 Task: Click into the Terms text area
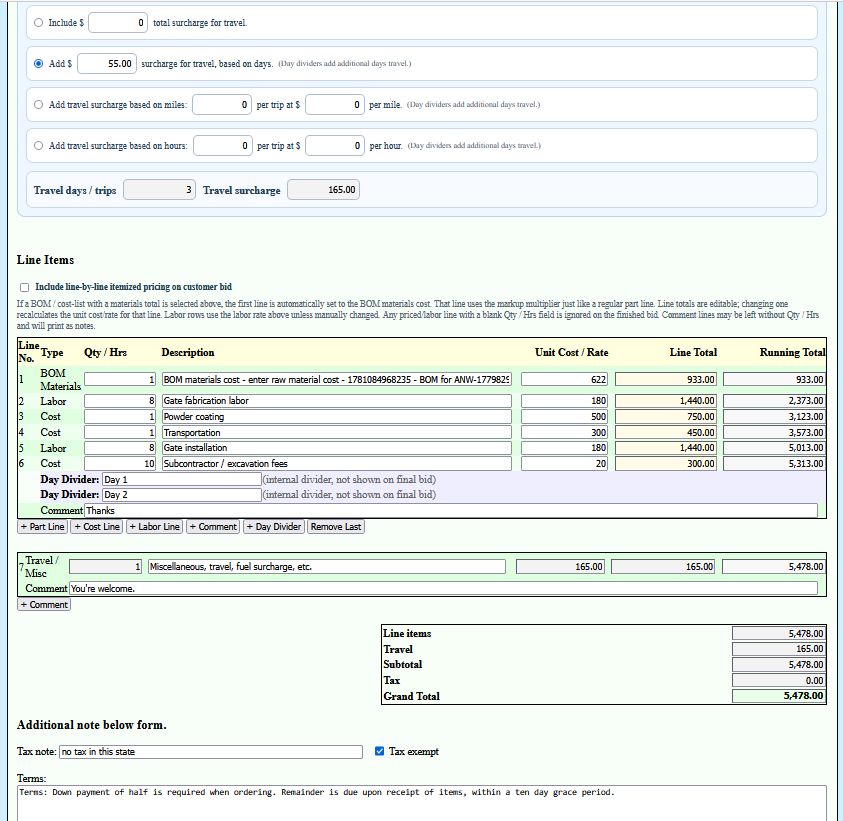tap(422, 803)
